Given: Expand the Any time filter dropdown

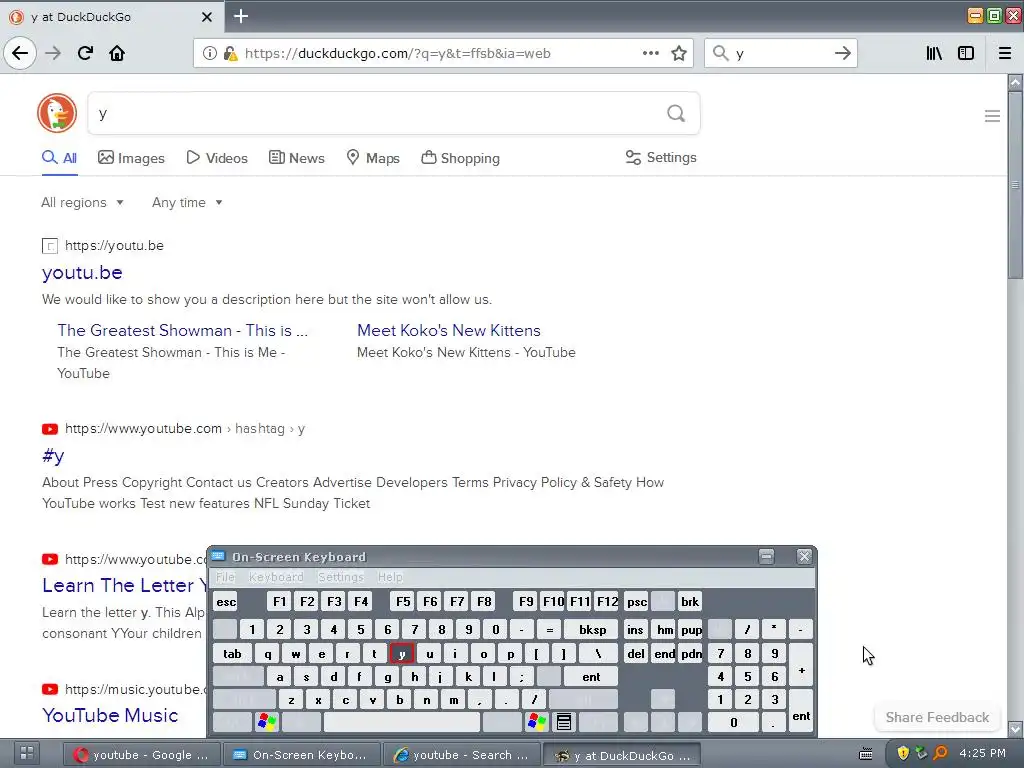Looking at the screenshot, I should pos(187,202).
